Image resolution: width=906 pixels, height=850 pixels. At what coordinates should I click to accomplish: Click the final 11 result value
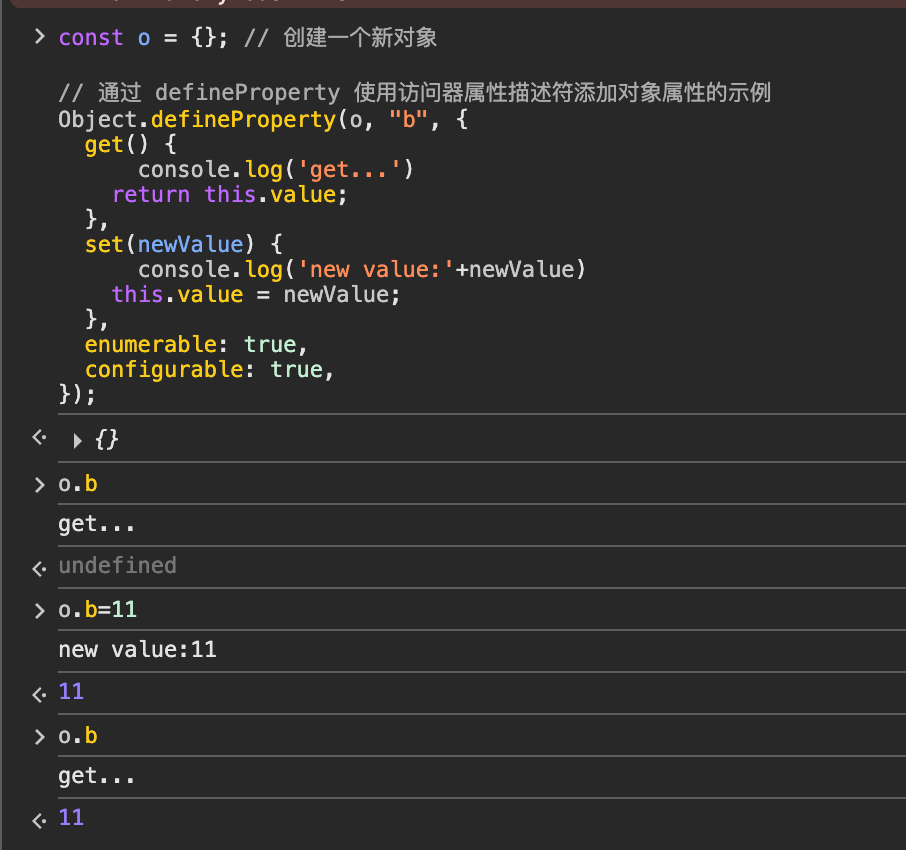[x=70, y=817]
